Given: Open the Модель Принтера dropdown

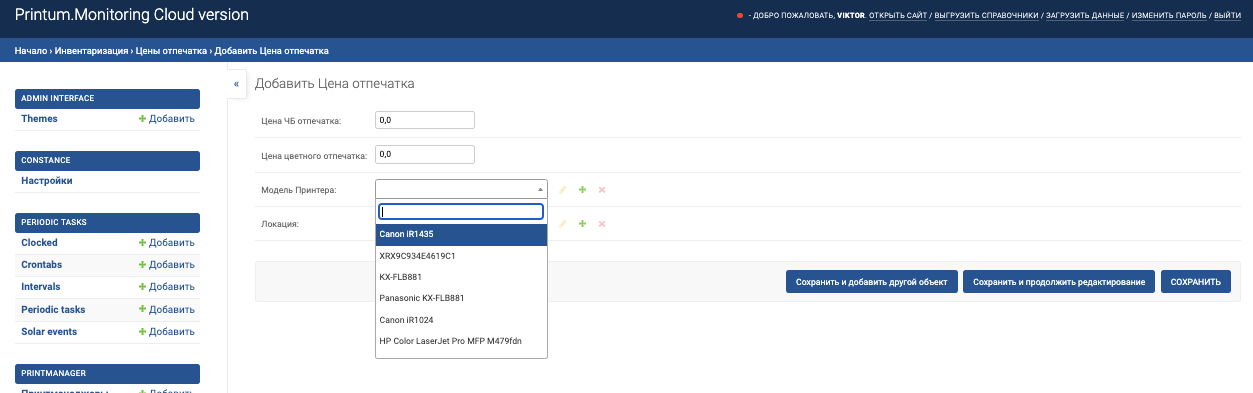Looking at the screenshot, I should (x=461, y=189).
